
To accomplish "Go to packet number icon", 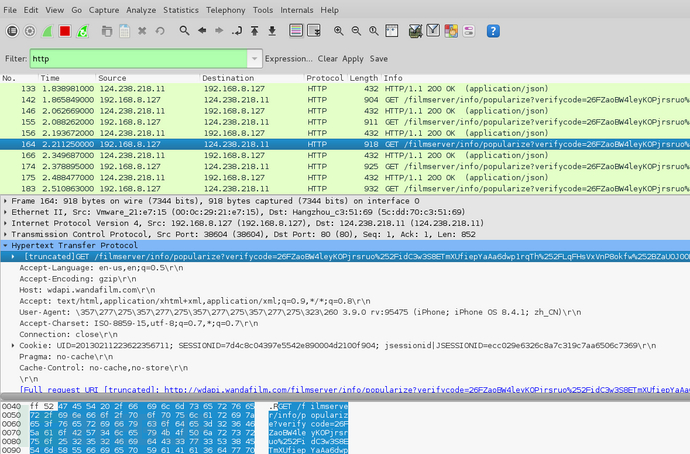I will 237,31.
